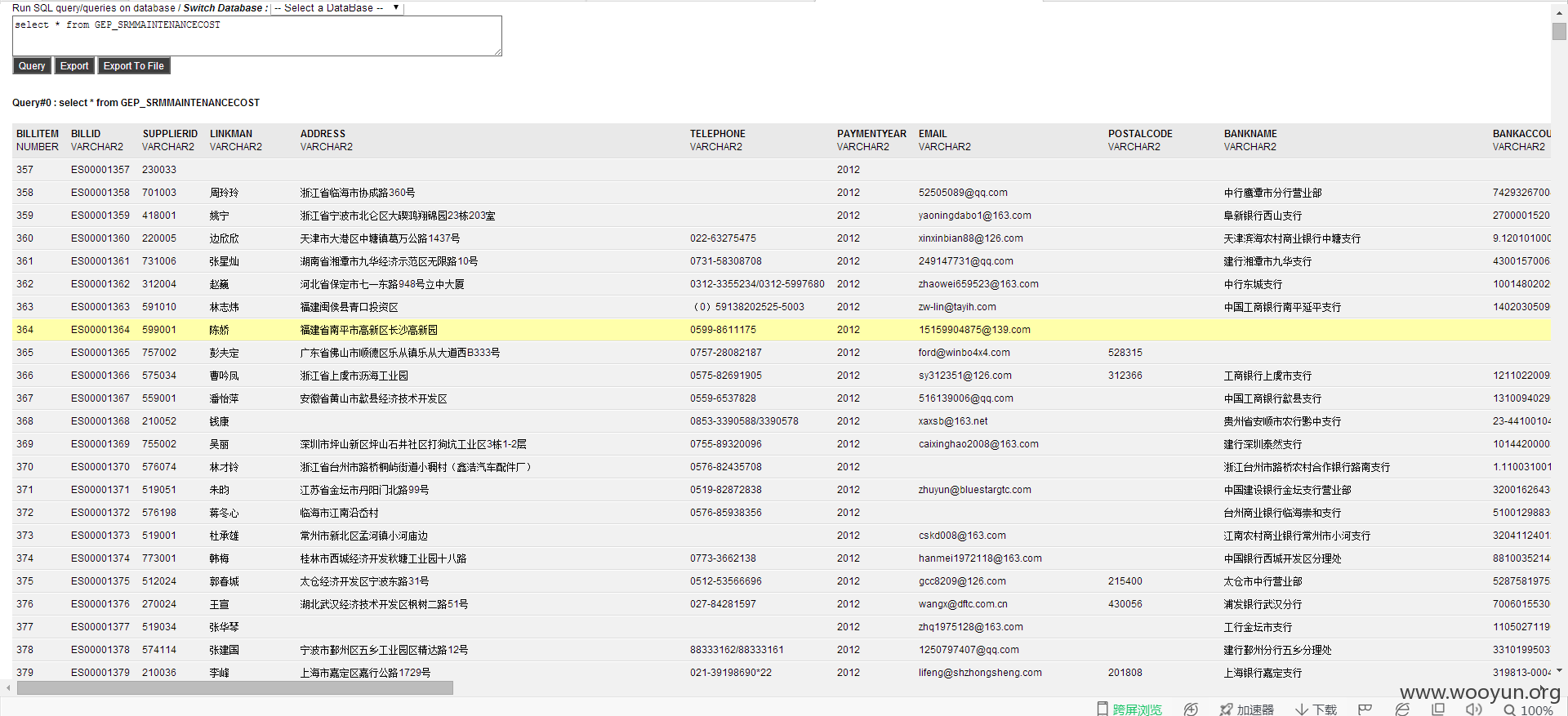Click the BILLID column header
Viewport: 1568px width, 716px height.
point(86,134)
